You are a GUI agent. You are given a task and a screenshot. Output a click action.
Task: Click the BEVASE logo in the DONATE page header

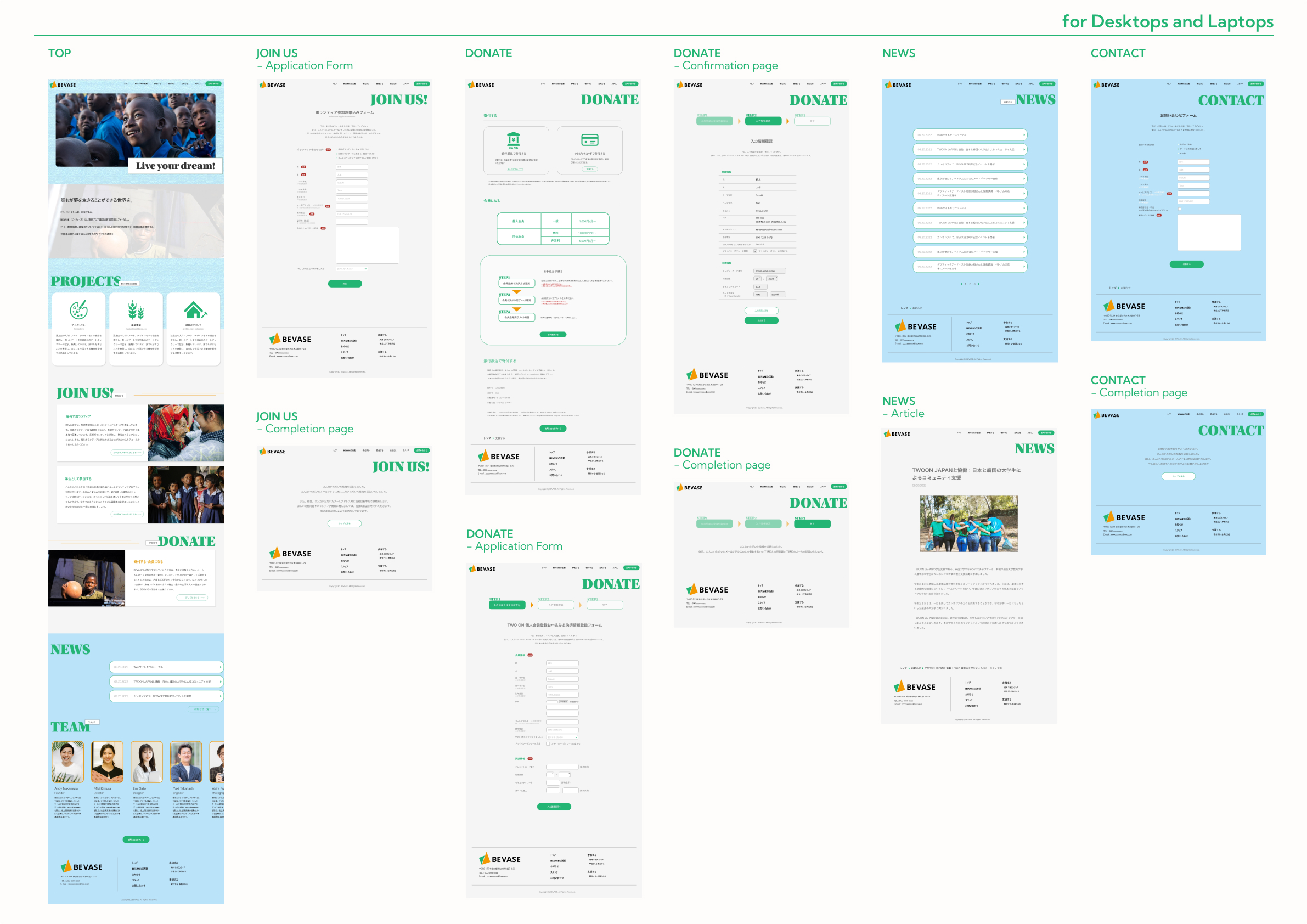tap(482, 84)
